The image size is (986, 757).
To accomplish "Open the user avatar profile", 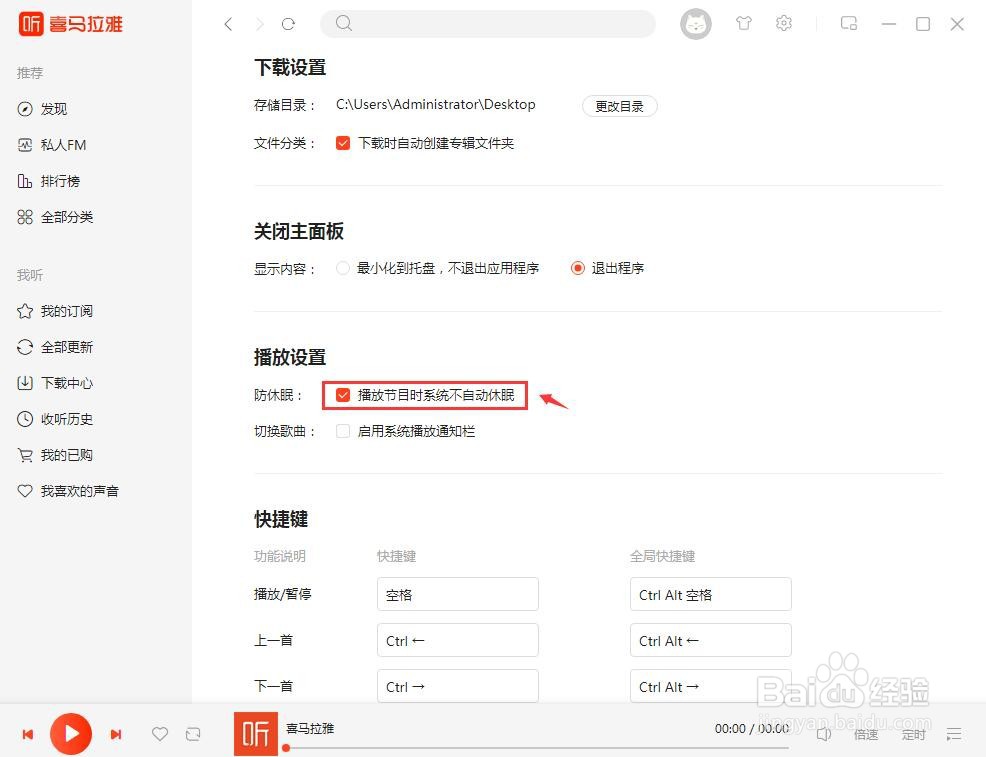I will coord(695,24).
